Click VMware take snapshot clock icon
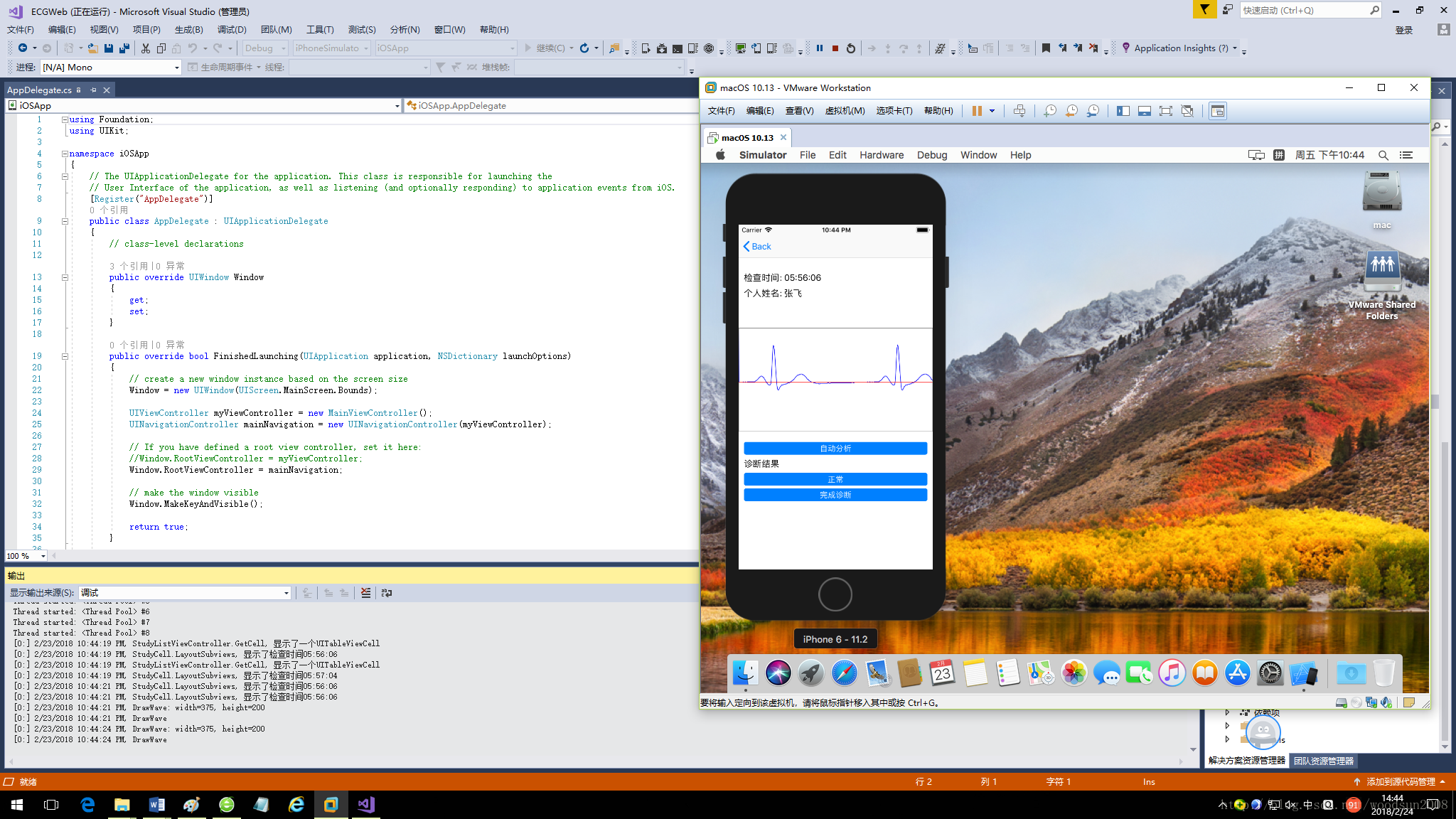Viewport: 1456px width, 819px height. tap(1050, 111)
